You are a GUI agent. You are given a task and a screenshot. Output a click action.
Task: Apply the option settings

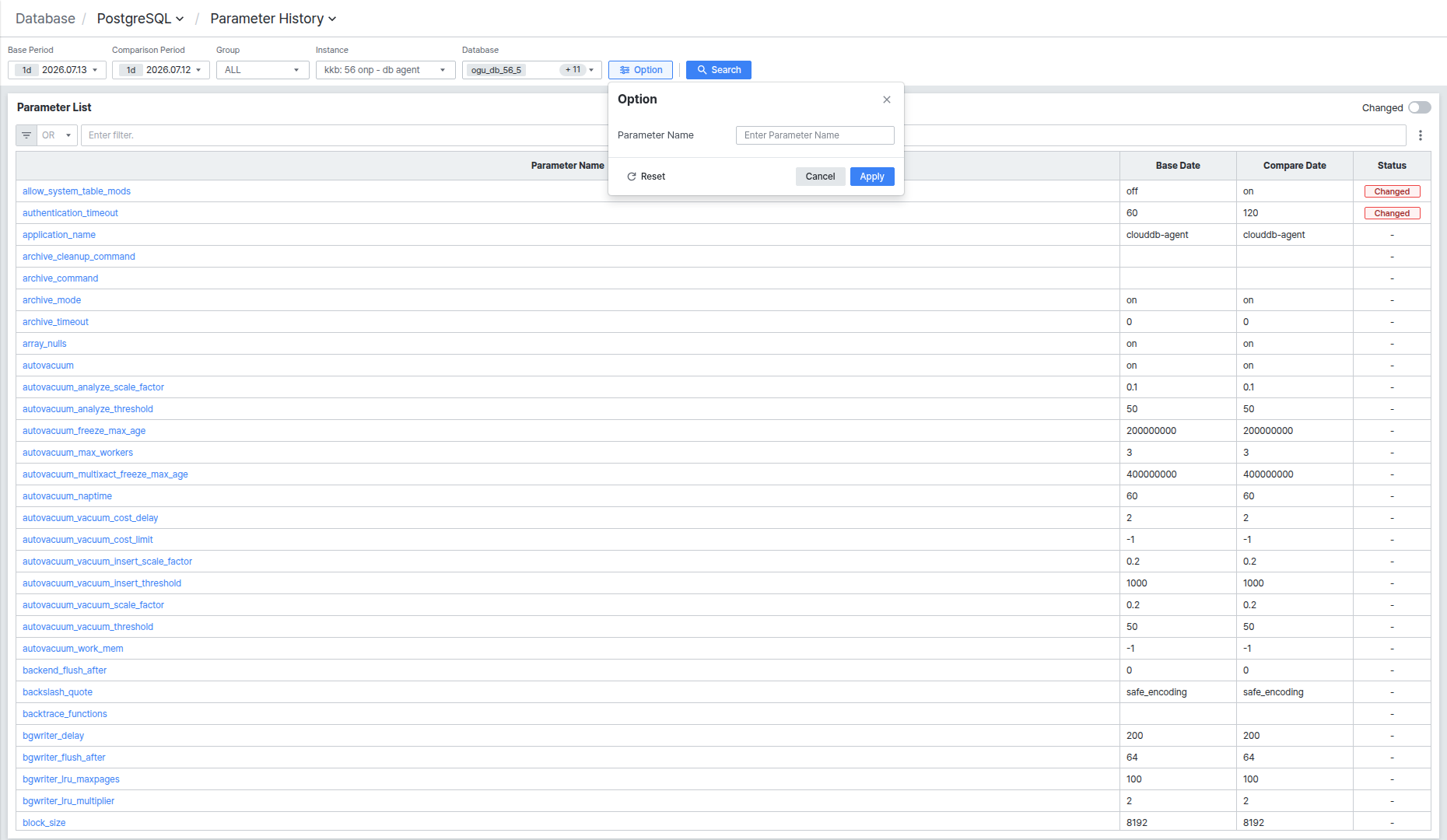tap(872, 177)
